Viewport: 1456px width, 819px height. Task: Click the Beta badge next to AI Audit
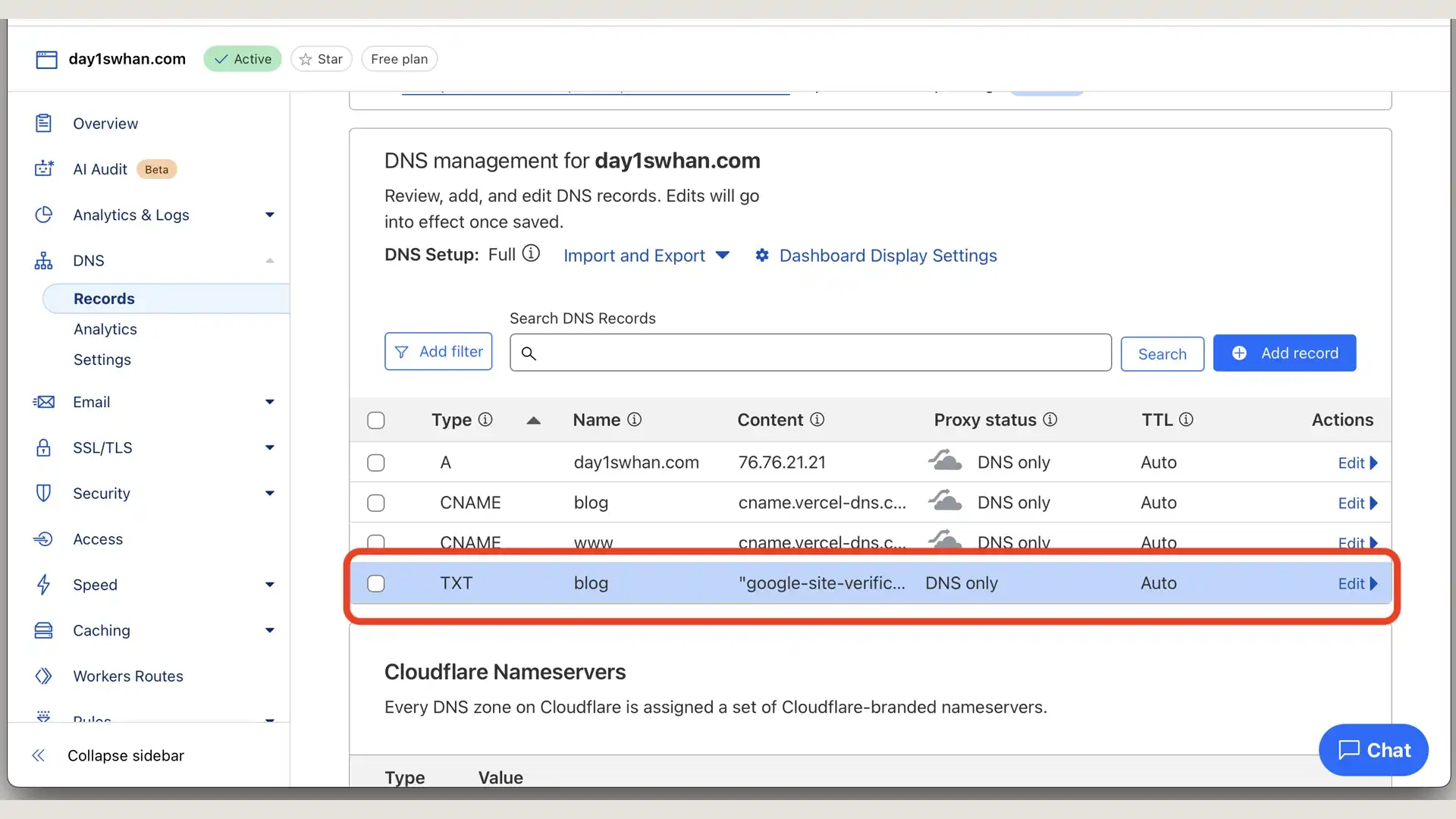(x=157, y=169)
